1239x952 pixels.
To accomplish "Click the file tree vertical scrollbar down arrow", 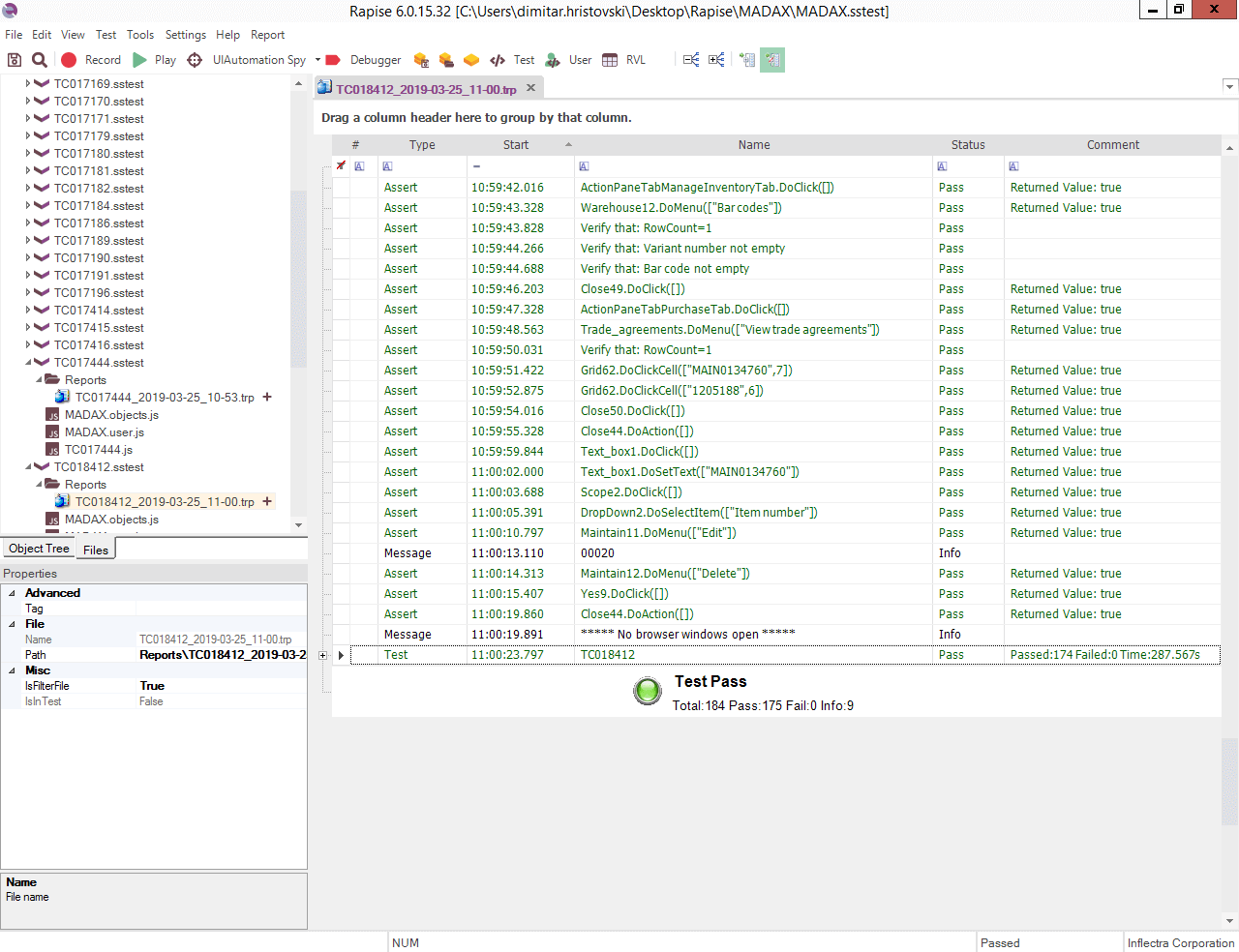I will tap(298, 525).
